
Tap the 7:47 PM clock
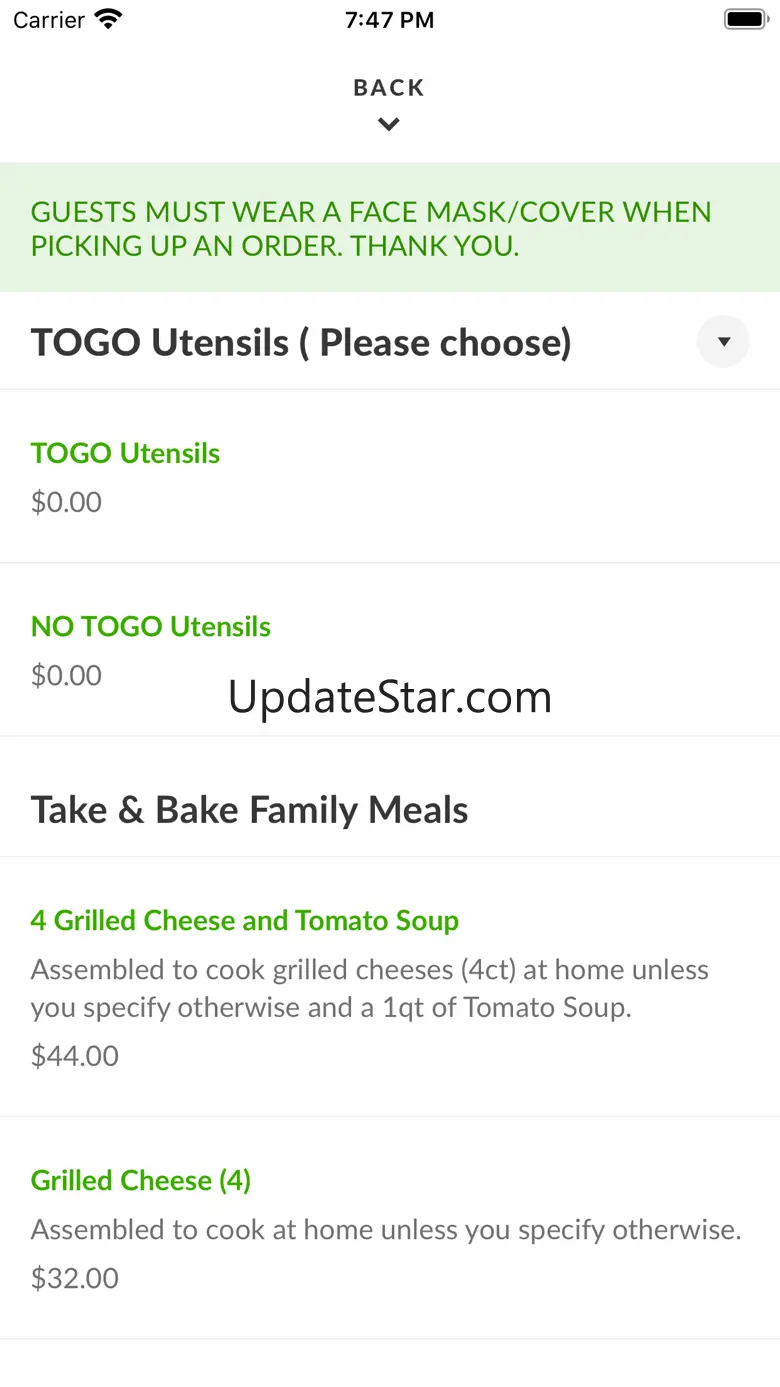pos(389,20)
